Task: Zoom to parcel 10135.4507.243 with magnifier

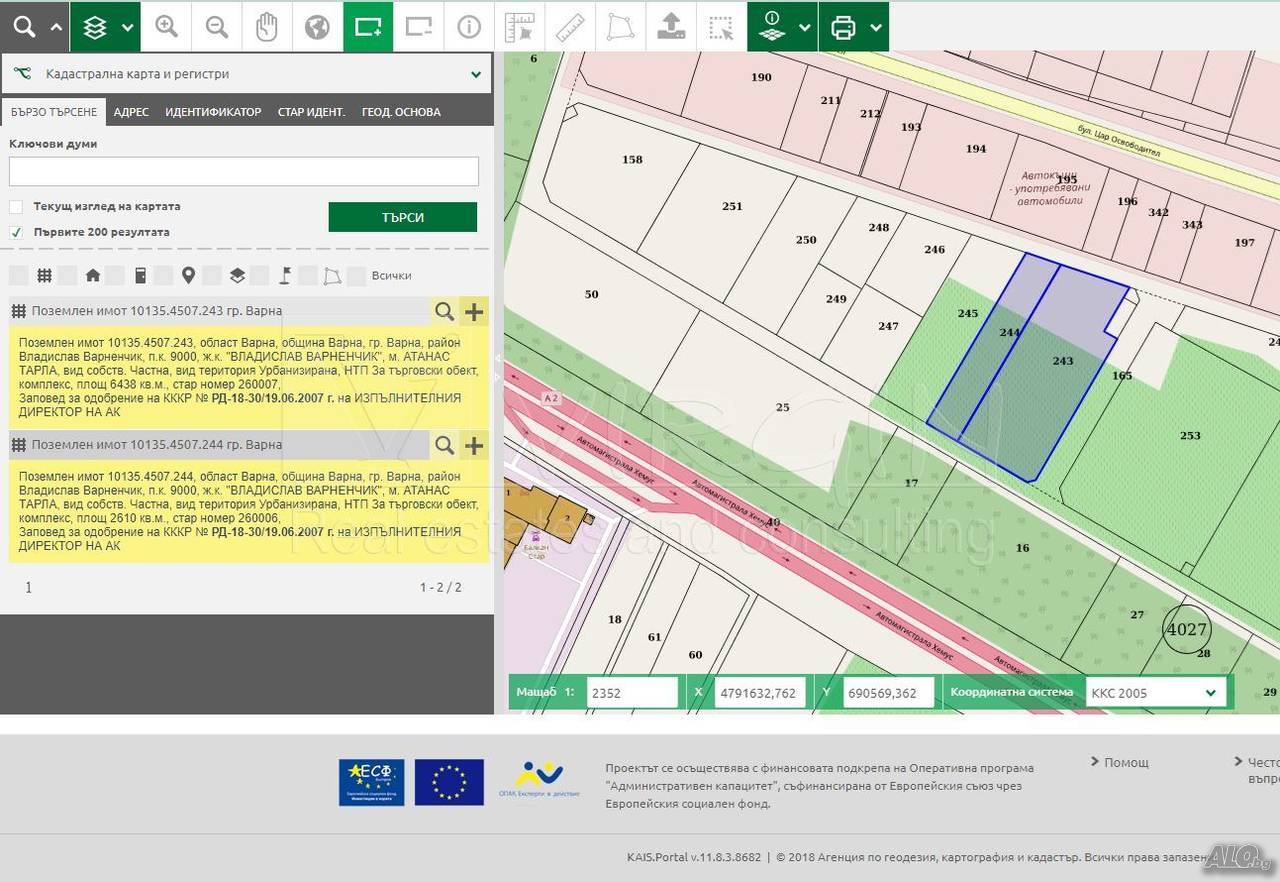Action: 445,311
